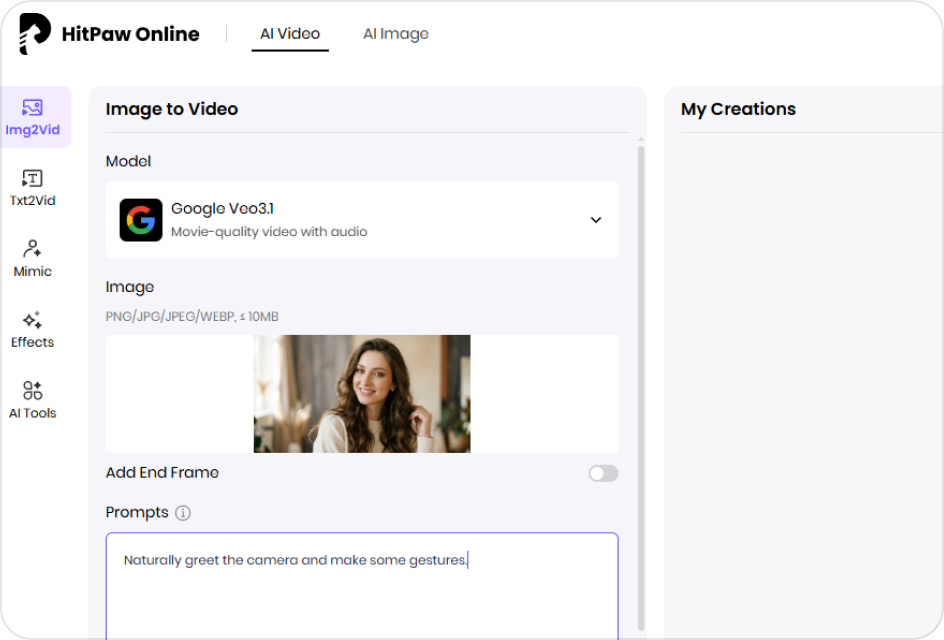
Task: Click the uploaded woman portrait thumbnail
Action: click(362, 394)
